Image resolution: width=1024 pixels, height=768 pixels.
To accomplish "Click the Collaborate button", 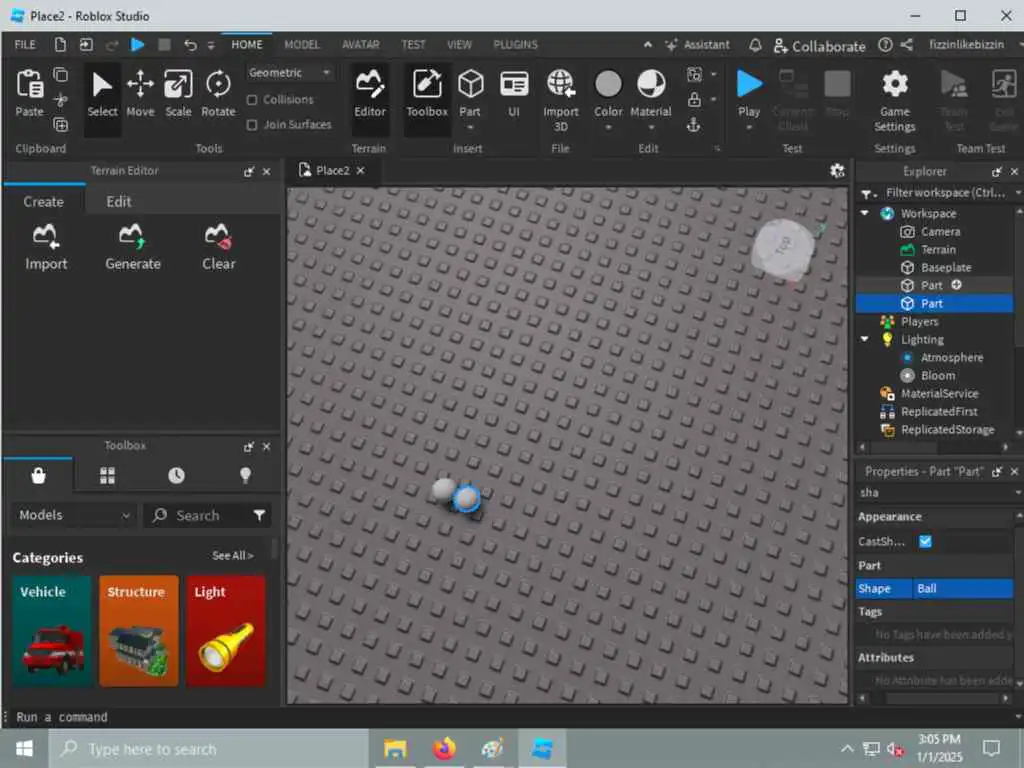I will pyautogui.click(x=819, y=46).
